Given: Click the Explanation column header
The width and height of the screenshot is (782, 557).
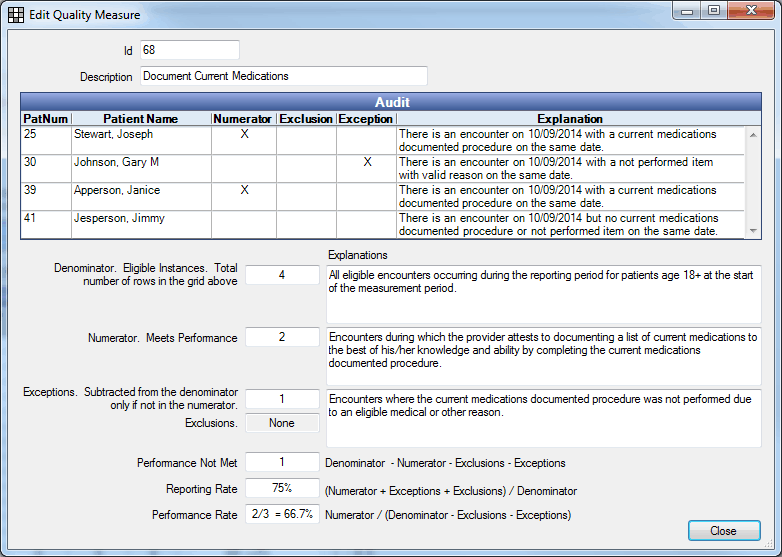Looking at the screenshot, I should pyautogui.click(x=569, y=119).
